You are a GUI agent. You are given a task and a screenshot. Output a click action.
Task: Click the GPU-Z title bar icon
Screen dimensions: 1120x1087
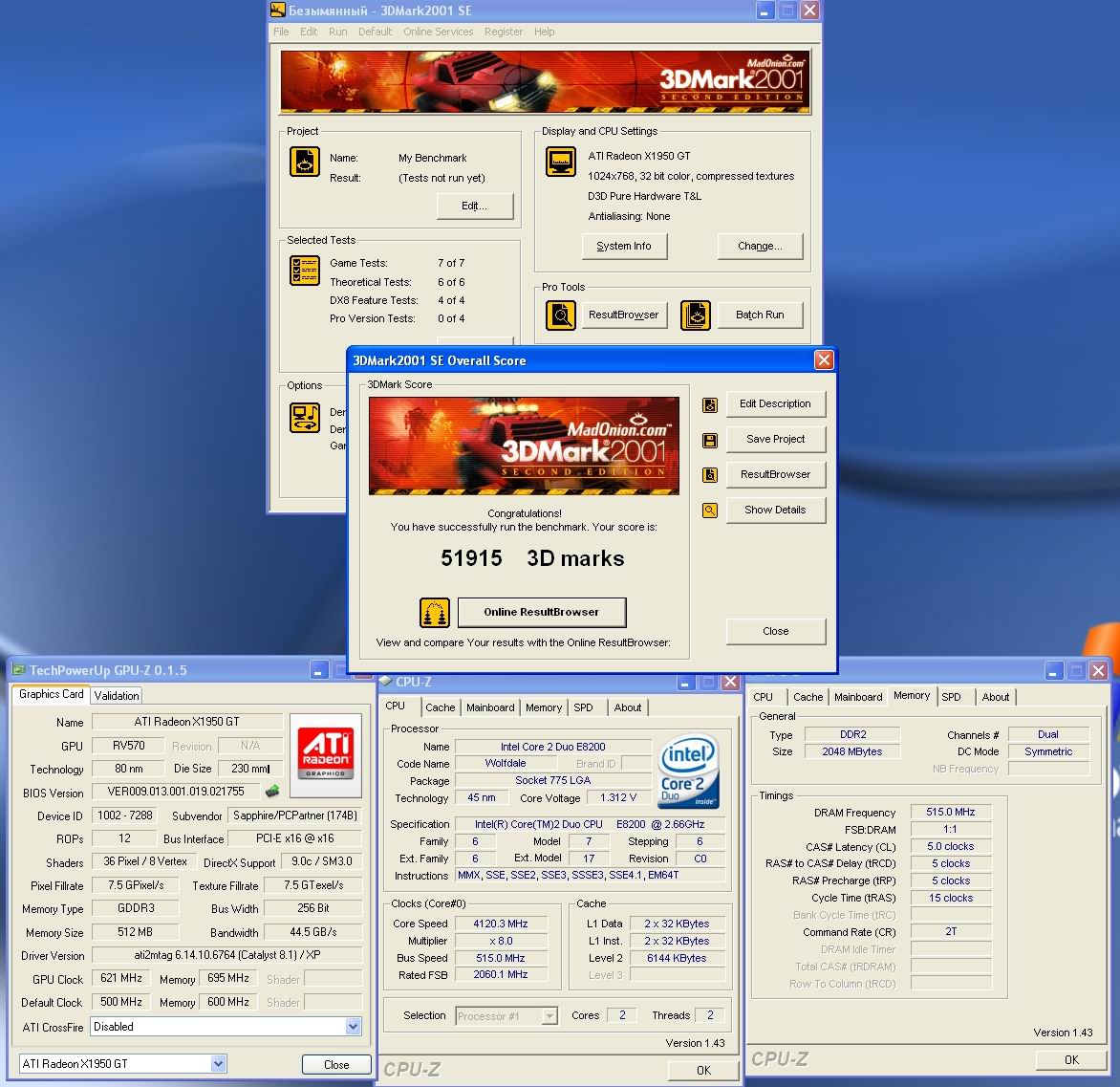tap(18, 669)
